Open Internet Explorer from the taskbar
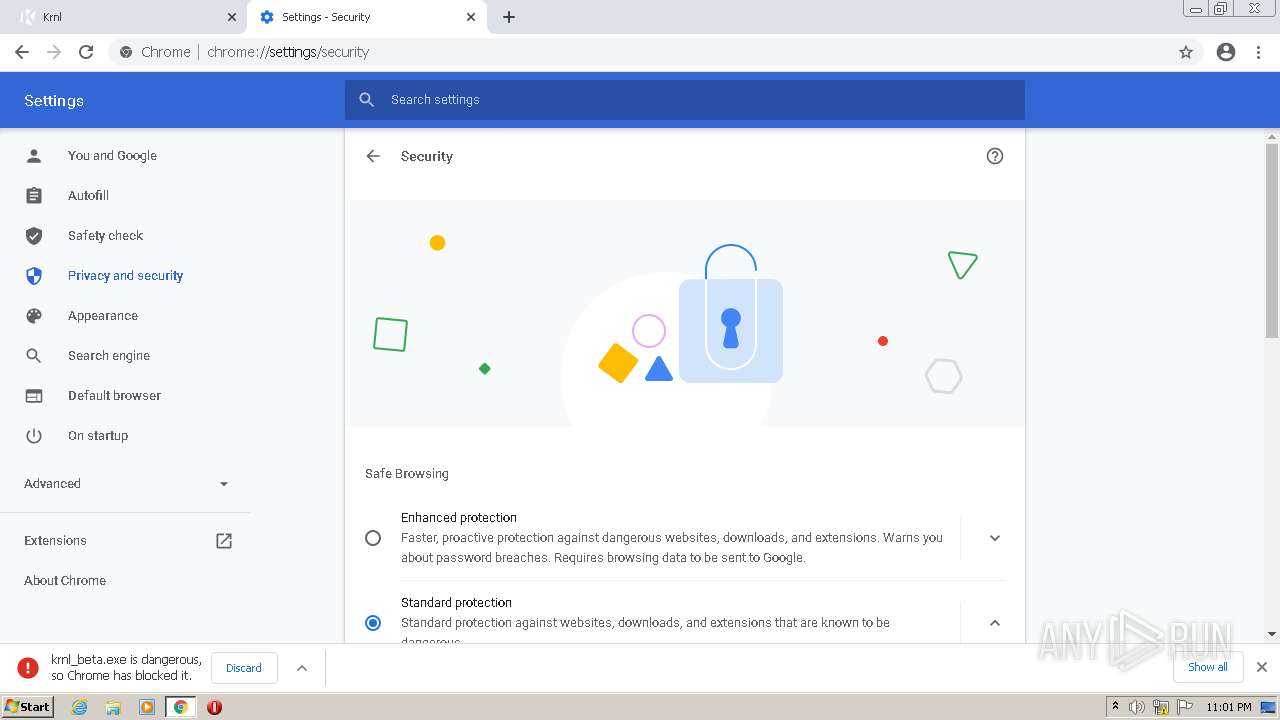The height and width of the screenshot is (720, 1280). (x=79, y=707)
